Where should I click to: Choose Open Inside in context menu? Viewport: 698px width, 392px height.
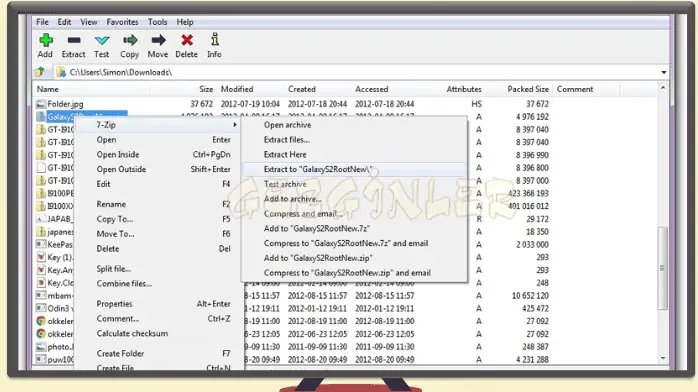click(118, 154)
